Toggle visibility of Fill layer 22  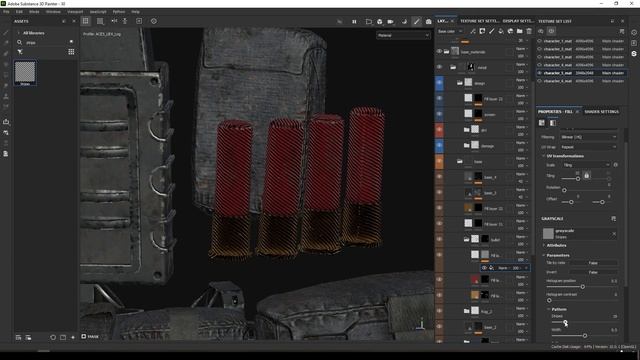pyautogui.click(x=439, y=98)
